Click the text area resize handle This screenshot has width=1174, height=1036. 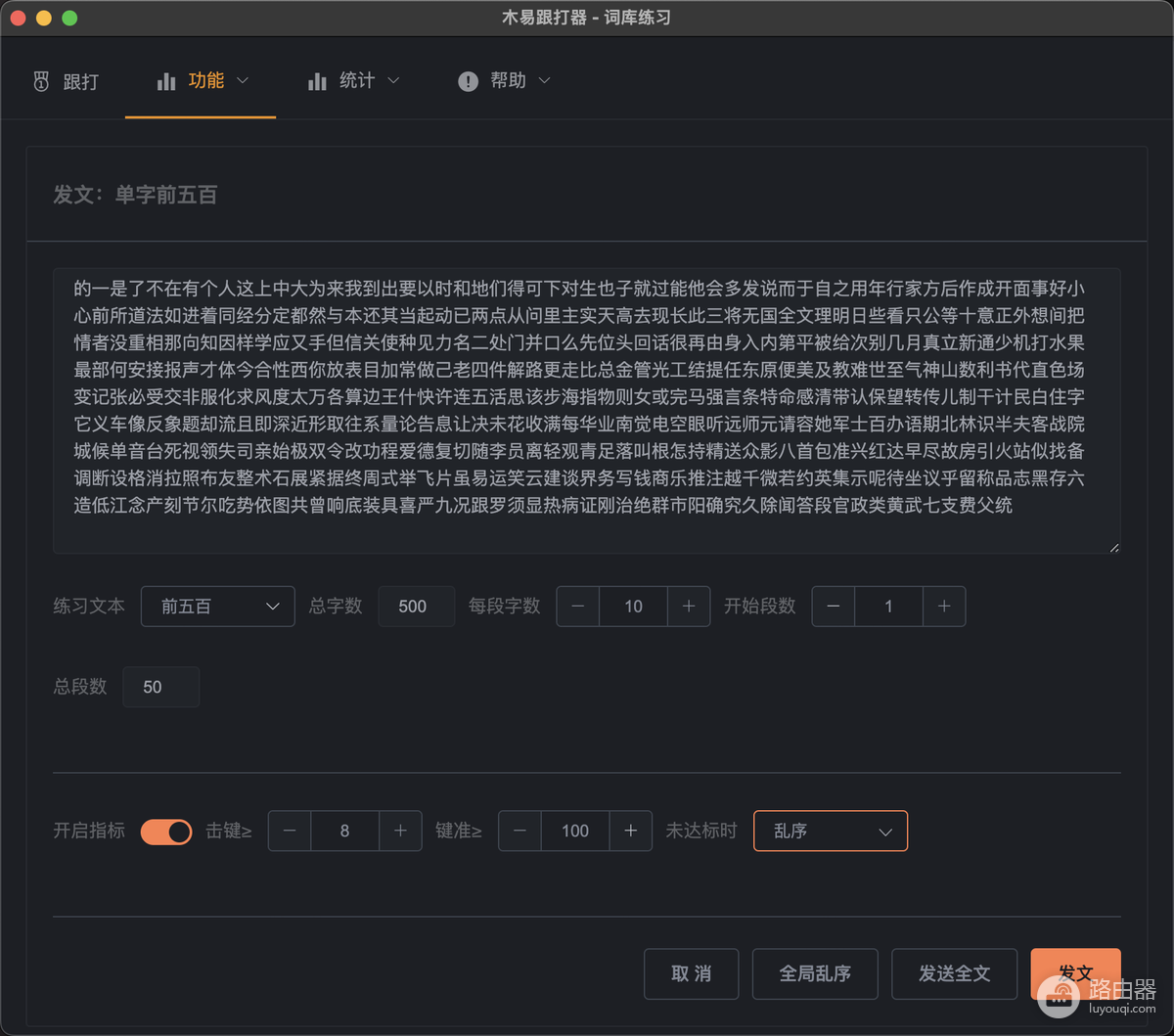(1113, 547)
